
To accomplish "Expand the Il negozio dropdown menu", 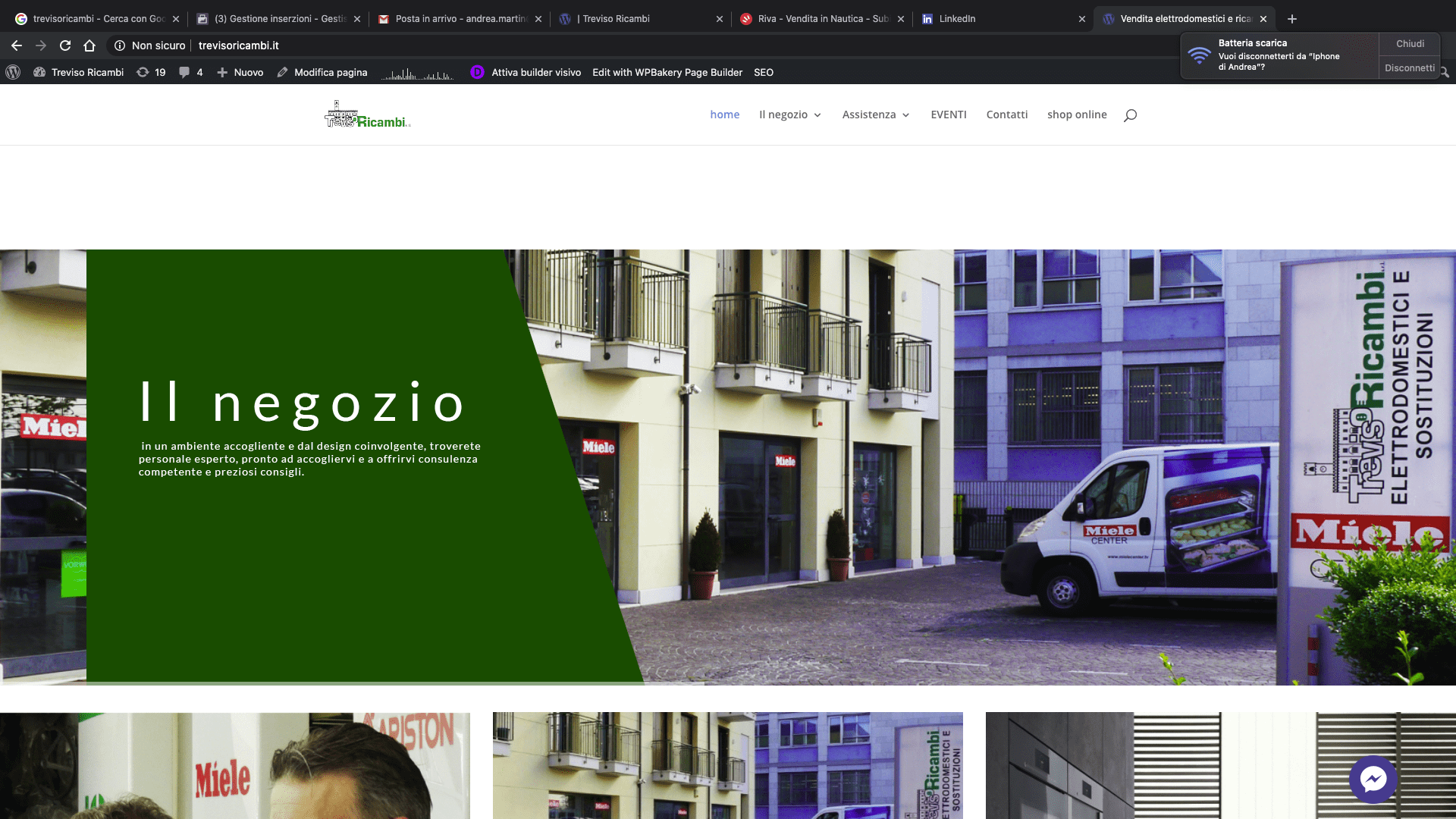I will pyautogui.click(x=790, y=115).
